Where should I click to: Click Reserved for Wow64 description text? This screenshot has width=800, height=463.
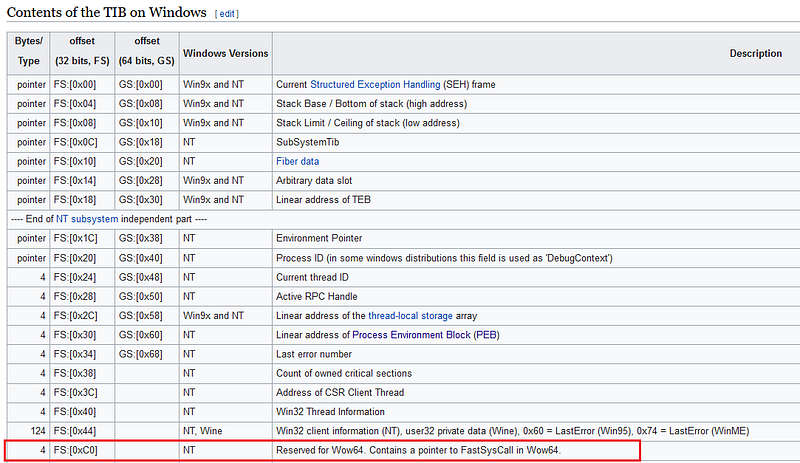[x=418, y=451]
